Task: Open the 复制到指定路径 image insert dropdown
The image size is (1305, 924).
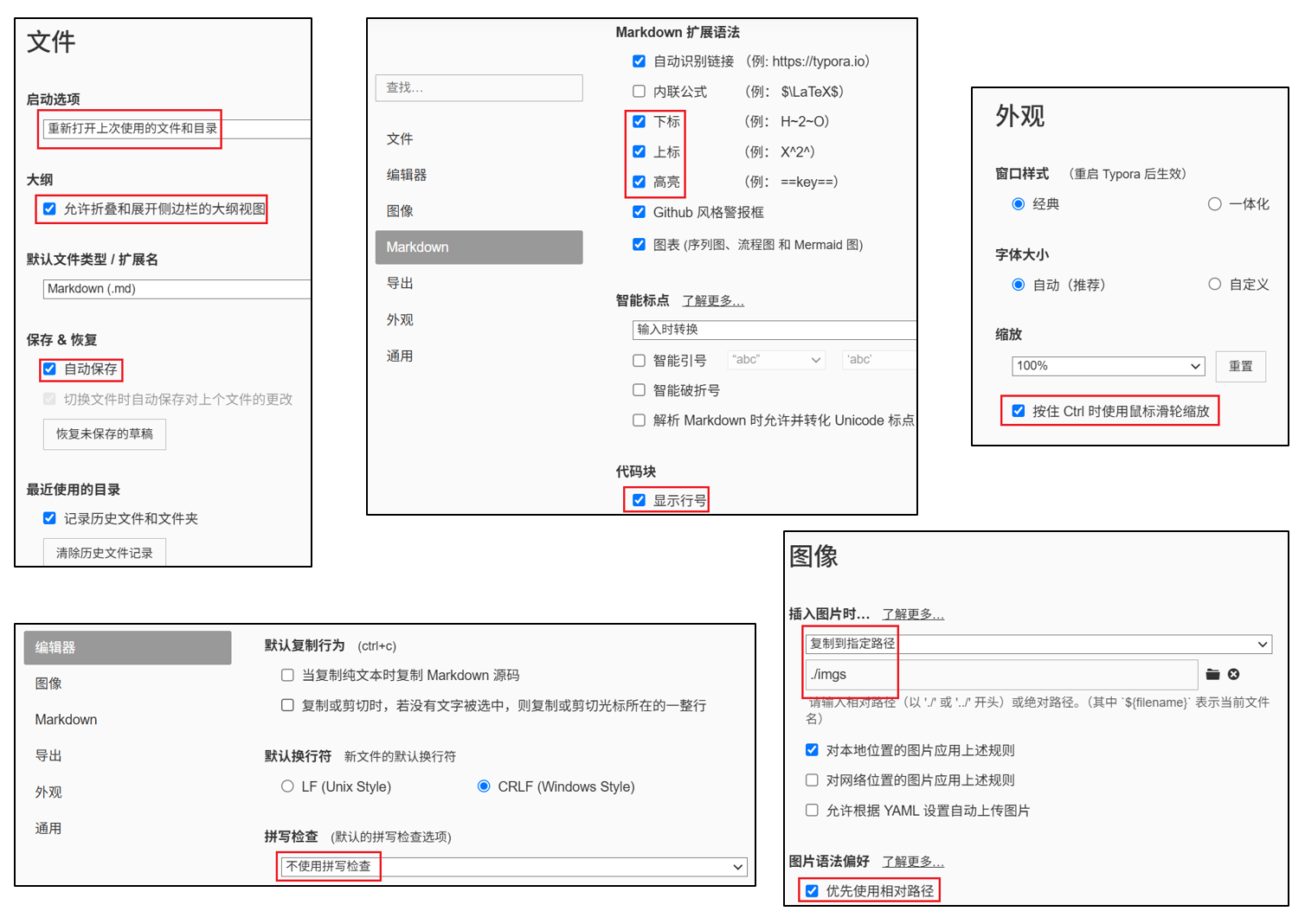Action: pyautogui.click(x=1038, y=644)
